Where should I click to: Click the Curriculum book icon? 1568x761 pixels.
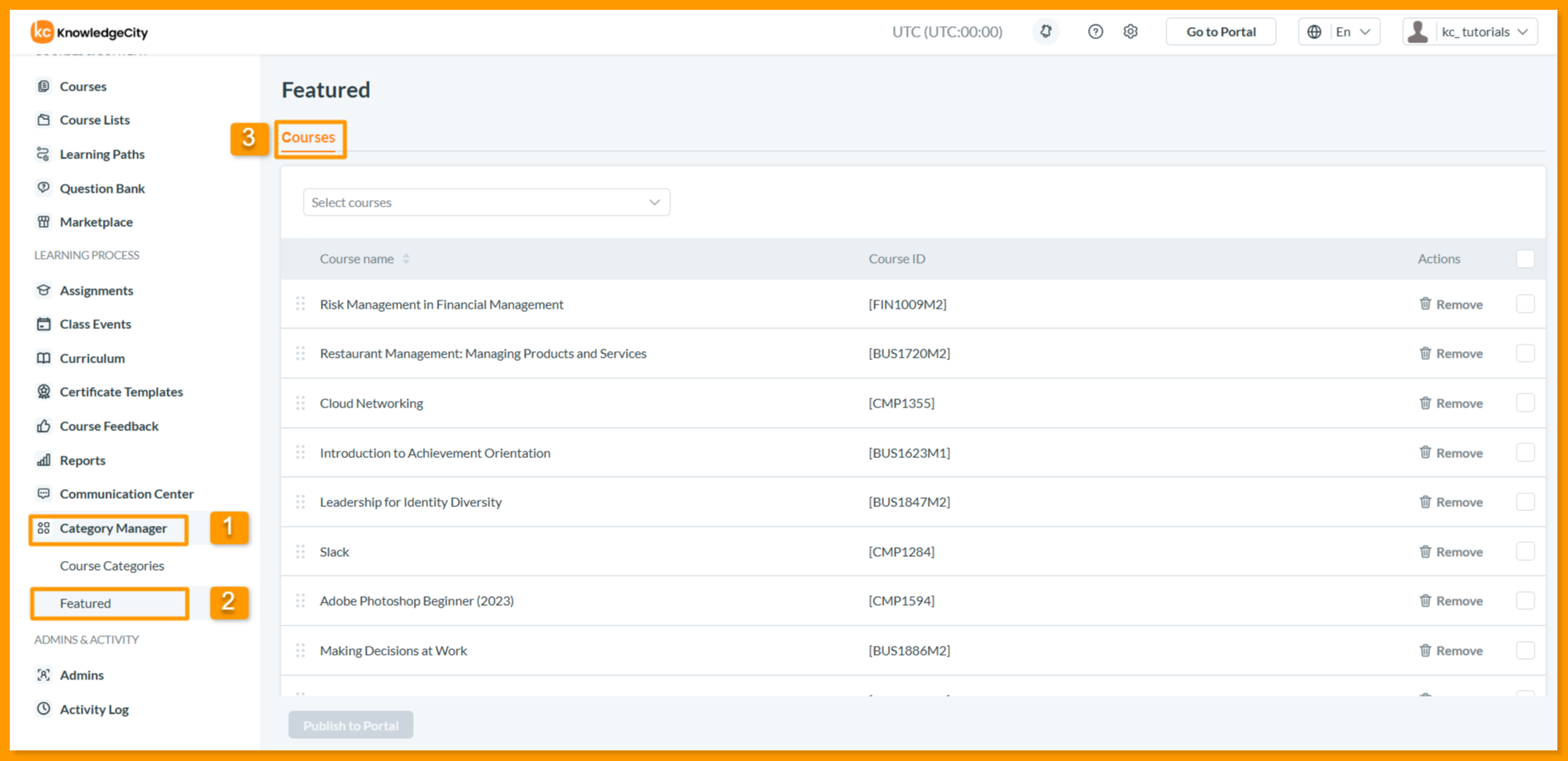[x=44, y=358]
